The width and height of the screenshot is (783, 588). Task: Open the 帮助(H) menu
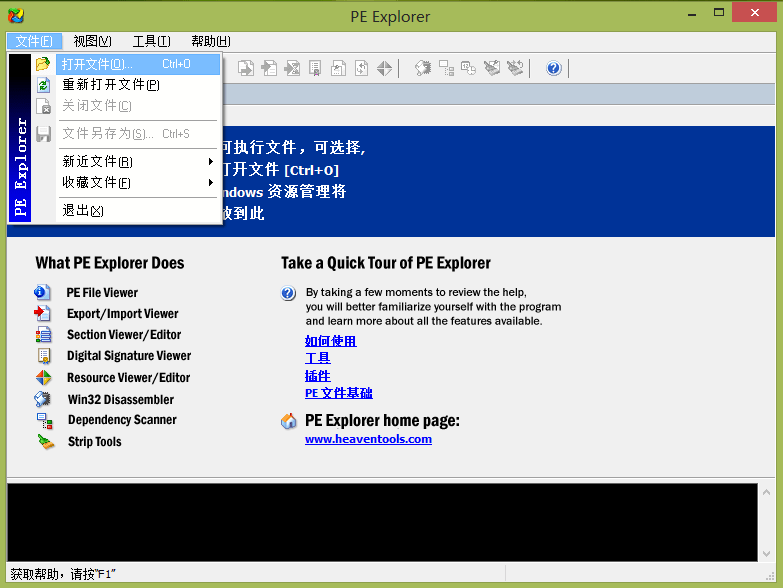click(211, 41)
